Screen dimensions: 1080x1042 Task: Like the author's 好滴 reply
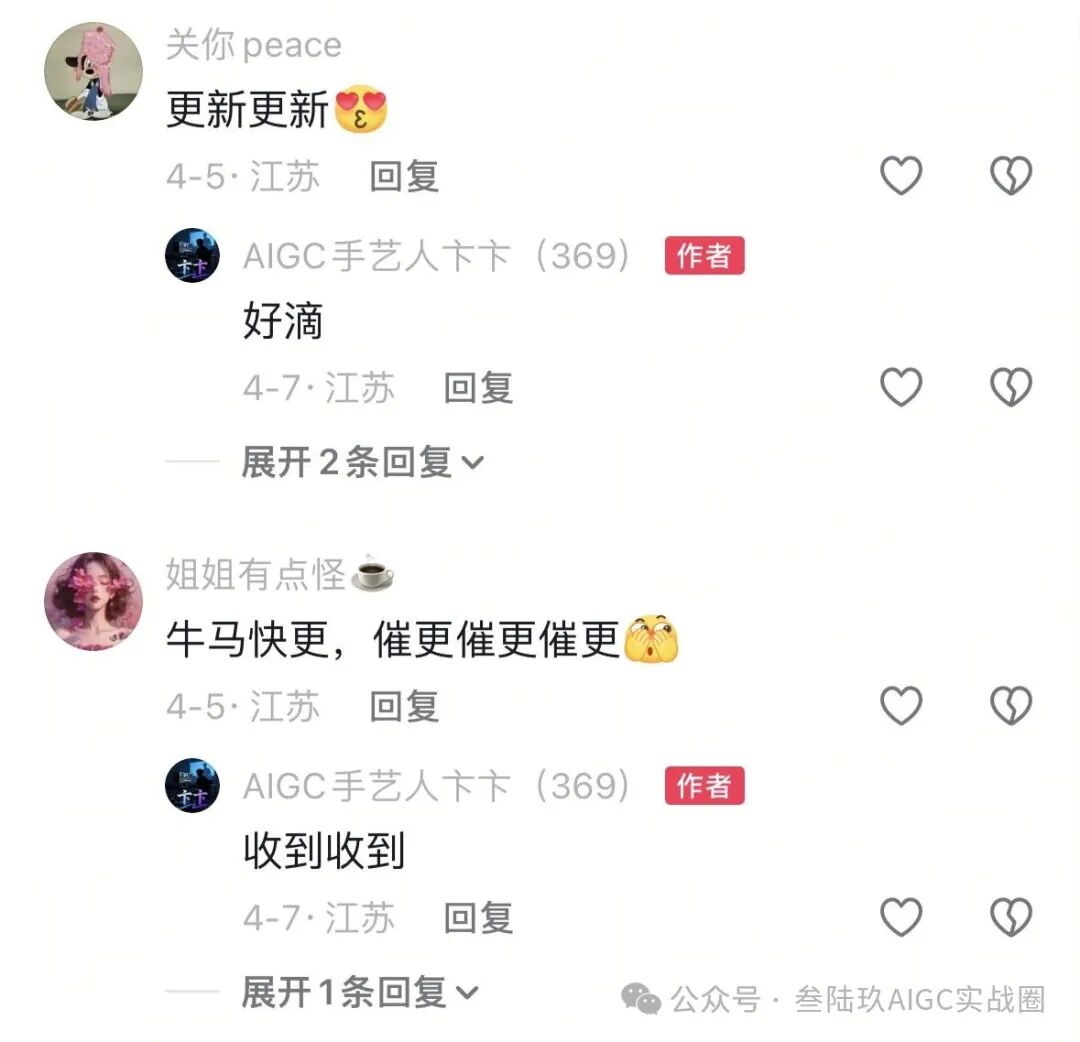(x=901, y=386)
